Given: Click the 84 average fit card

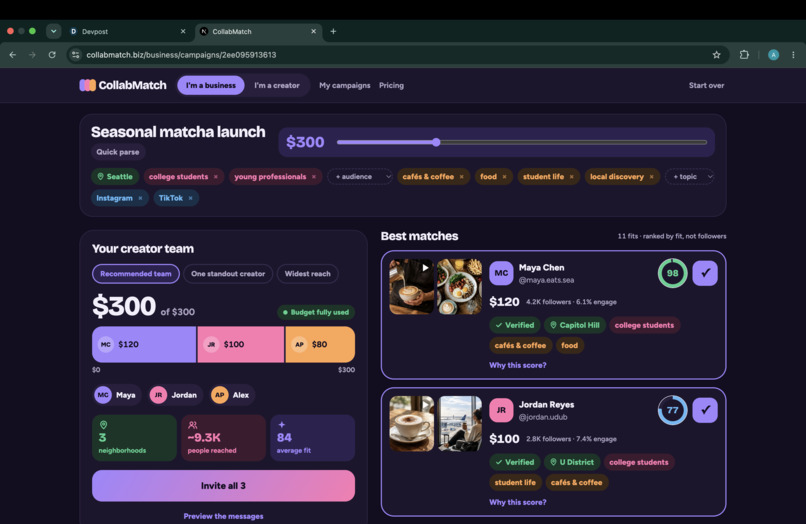Looking at the screenshot, I should coord(313,438).
